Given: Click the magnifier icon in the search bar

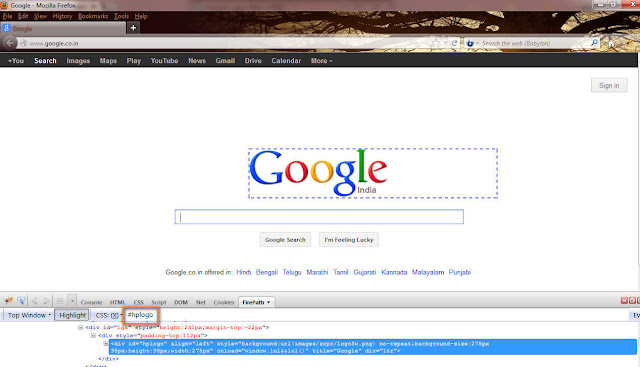Looking at the screenshot, I should [594, 43].
